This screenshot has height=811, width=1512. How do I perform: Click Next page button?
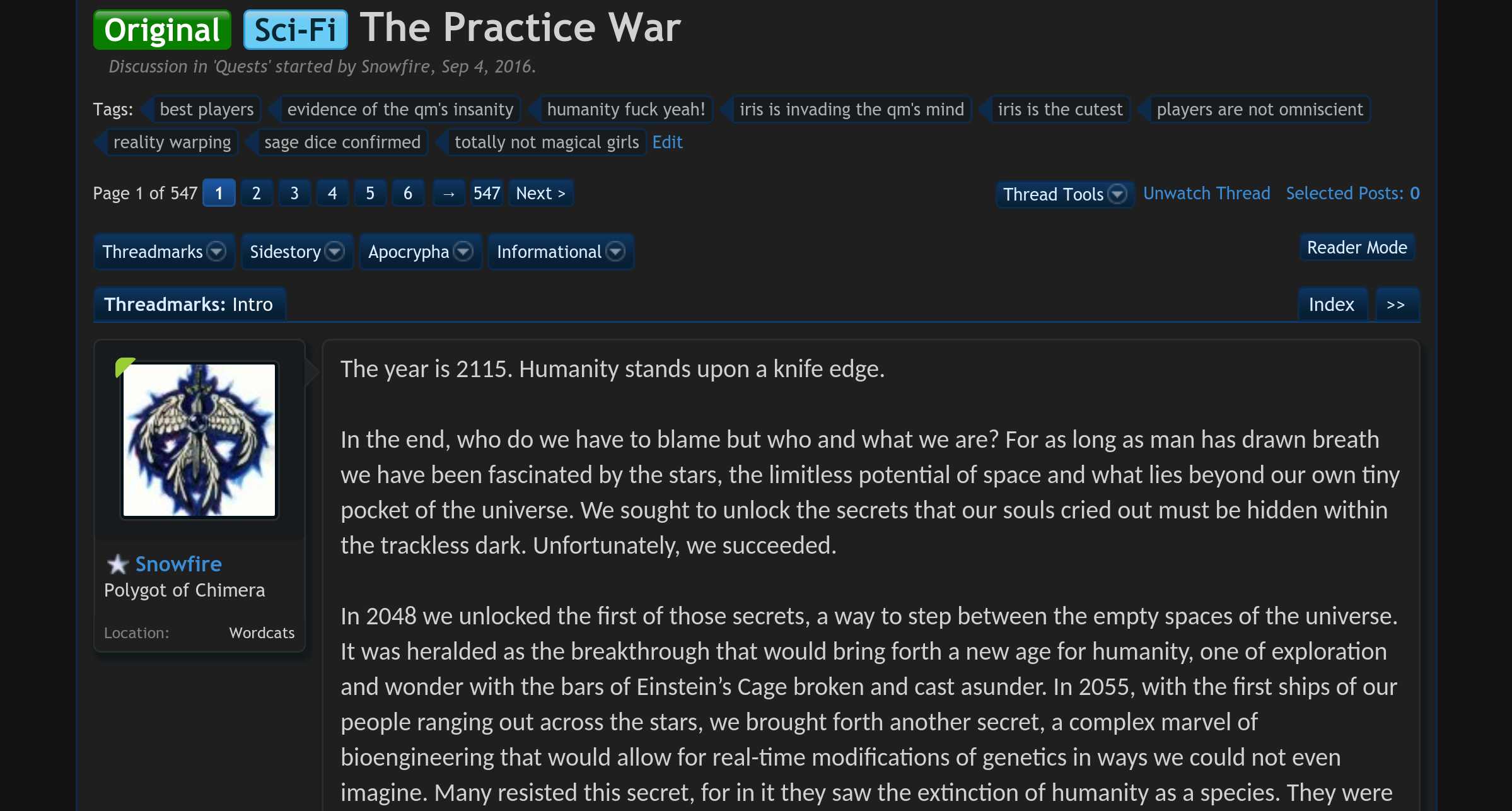pyautogui.click(x=540, y=193)
